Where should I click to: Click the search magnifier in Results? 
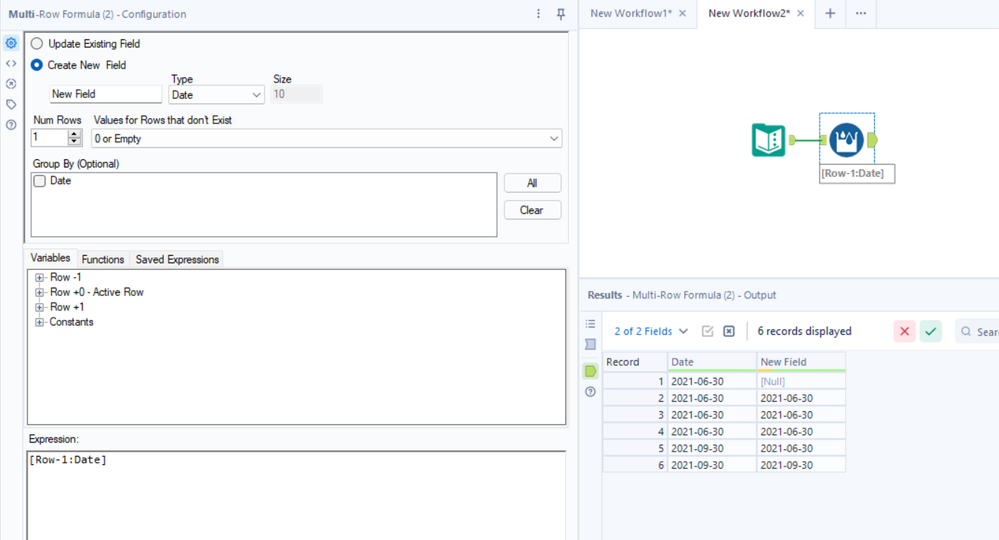click(967, 331)
